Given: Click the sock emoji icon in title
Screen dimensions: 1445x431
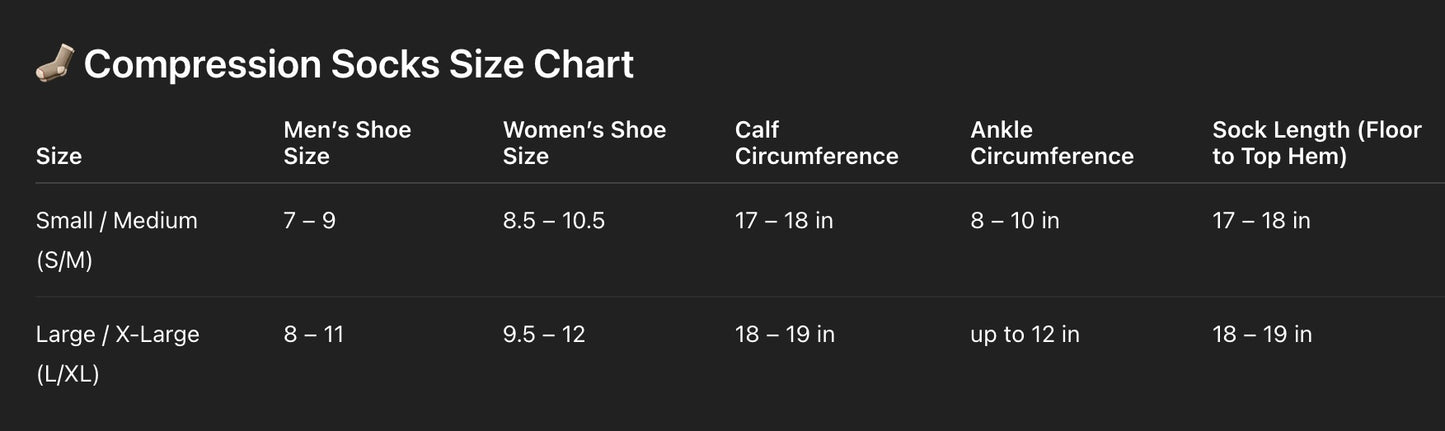Looking at the screenshot, I should click(x=55, y=64).
